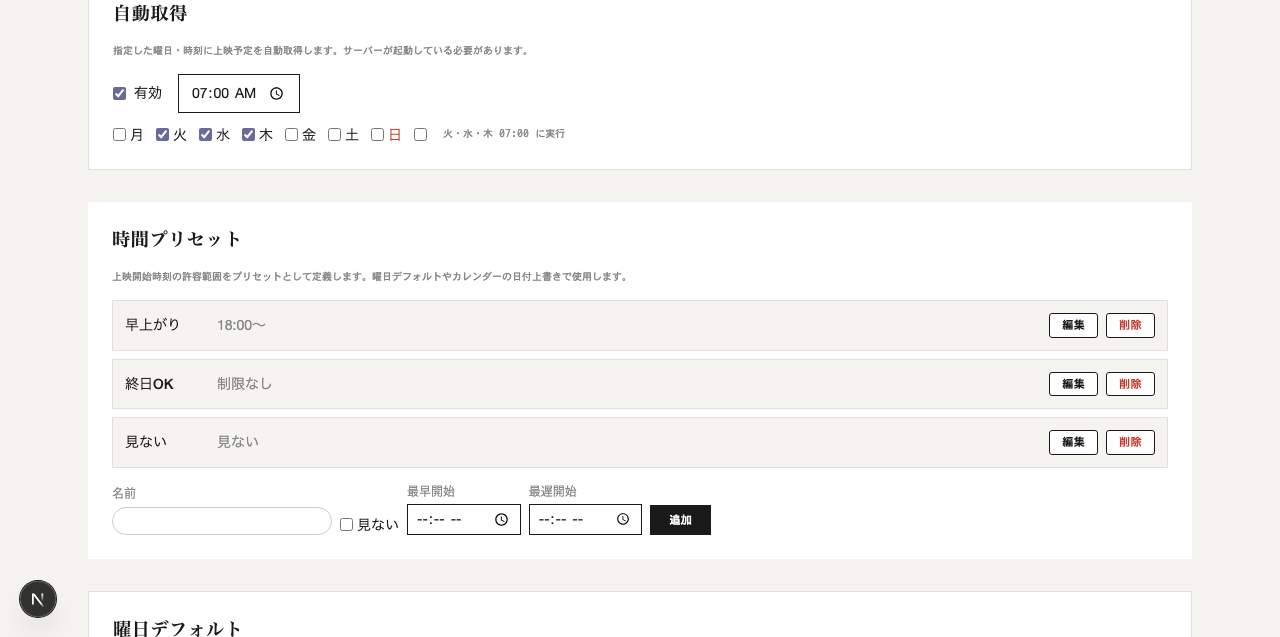Click the N avatar button at bottom left

(x=38, y=599)
